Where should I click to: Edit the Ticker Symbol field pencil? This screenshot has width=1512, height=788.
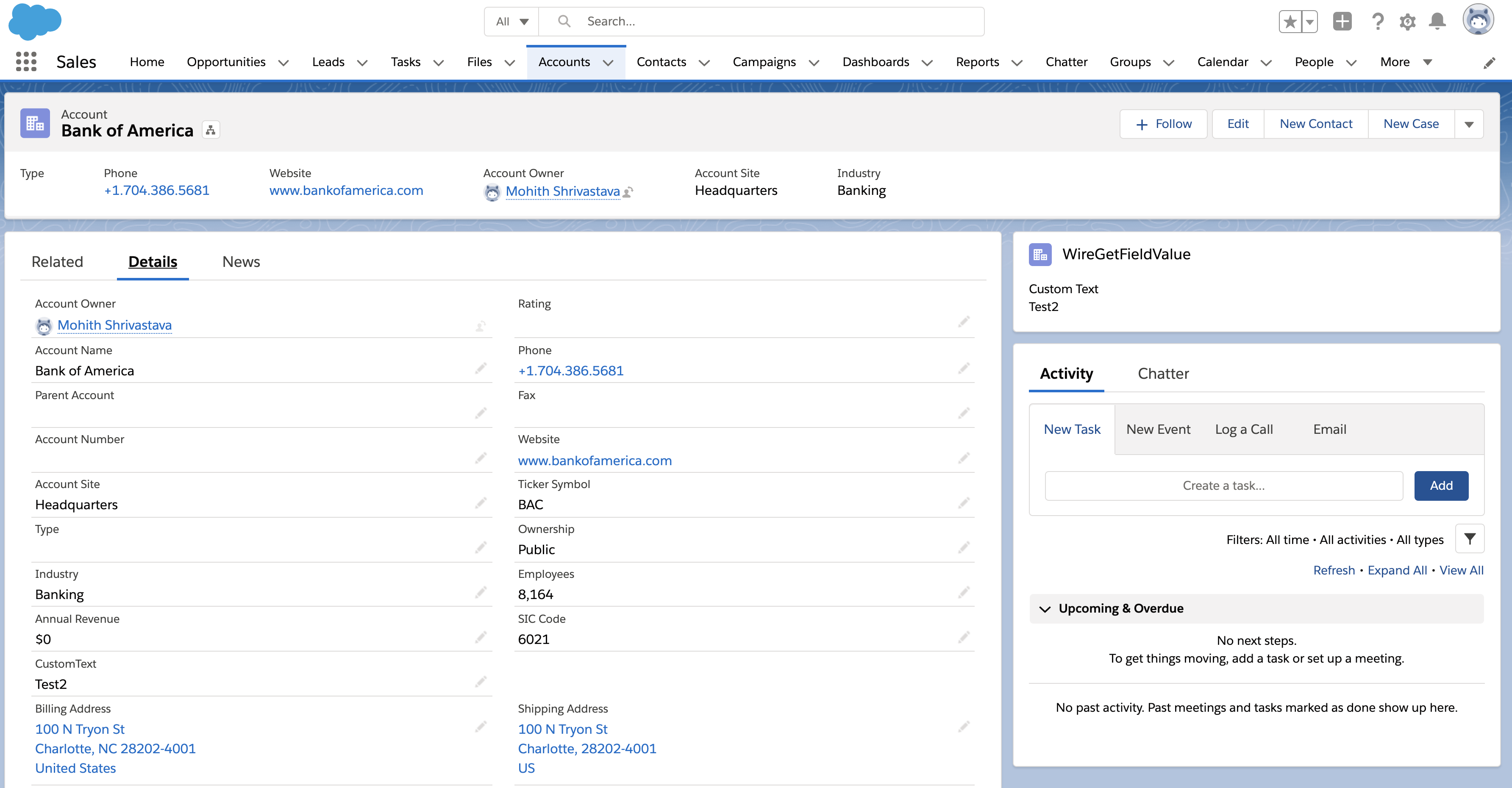(964, 503)
